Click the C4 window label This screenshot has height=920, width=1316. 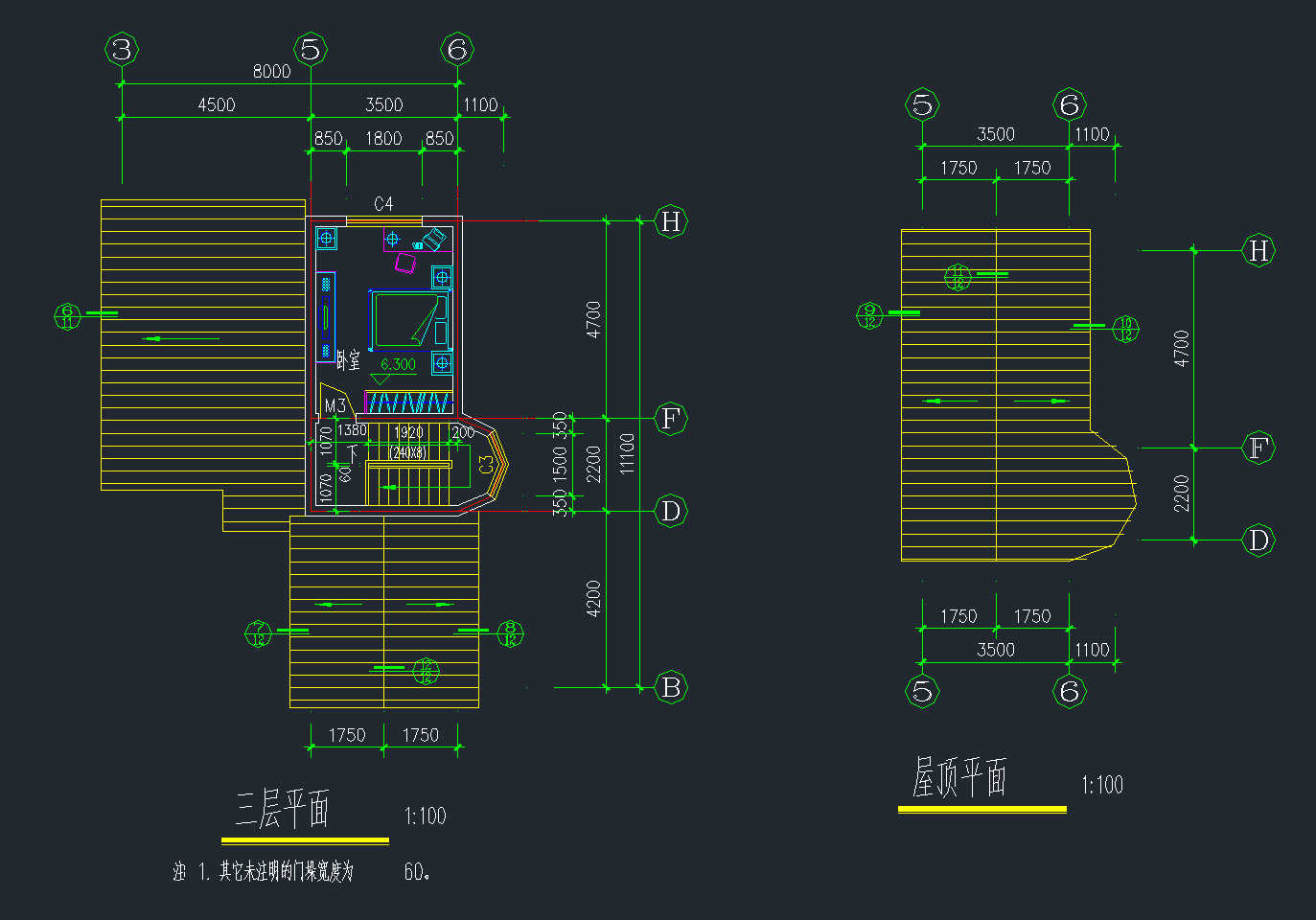(x=383, y=203)
